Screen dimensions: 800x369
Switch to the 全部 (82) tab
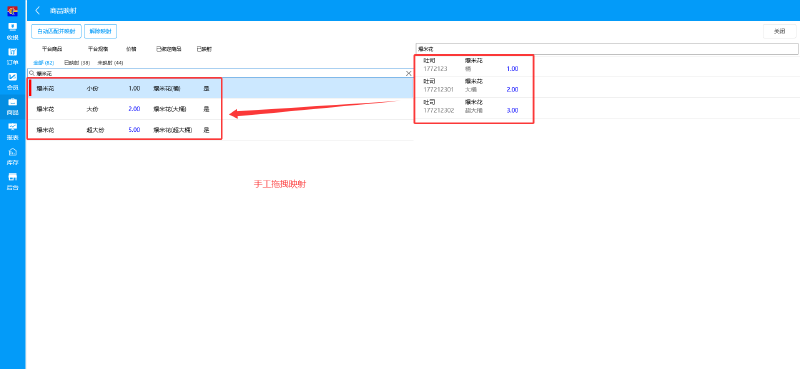pyautogui.click(x=44, y=63)
